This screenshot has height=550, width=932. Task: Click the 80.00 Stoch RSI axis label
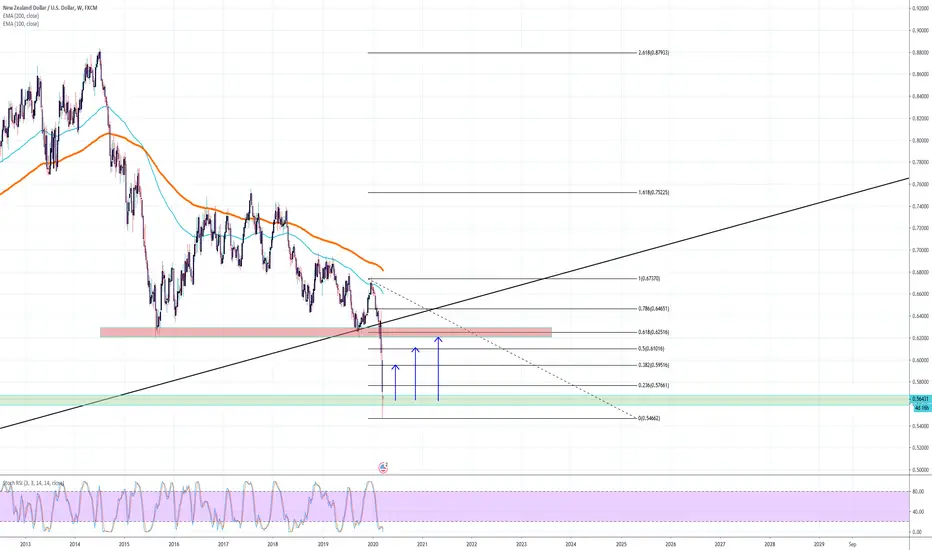918,492
